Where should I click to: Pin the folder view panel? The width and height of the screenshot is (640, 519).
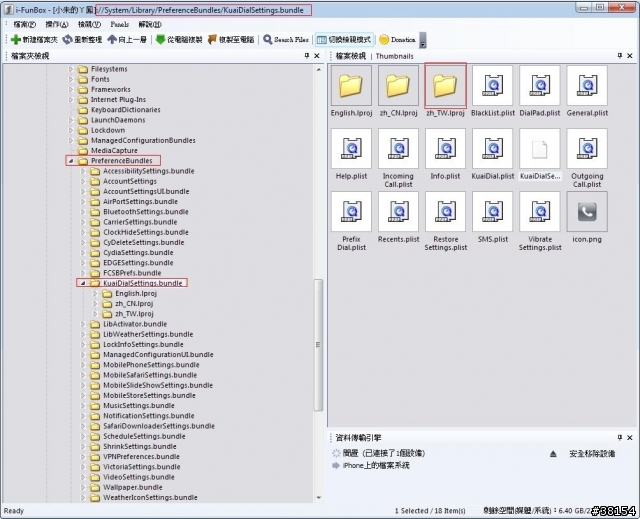307,55
